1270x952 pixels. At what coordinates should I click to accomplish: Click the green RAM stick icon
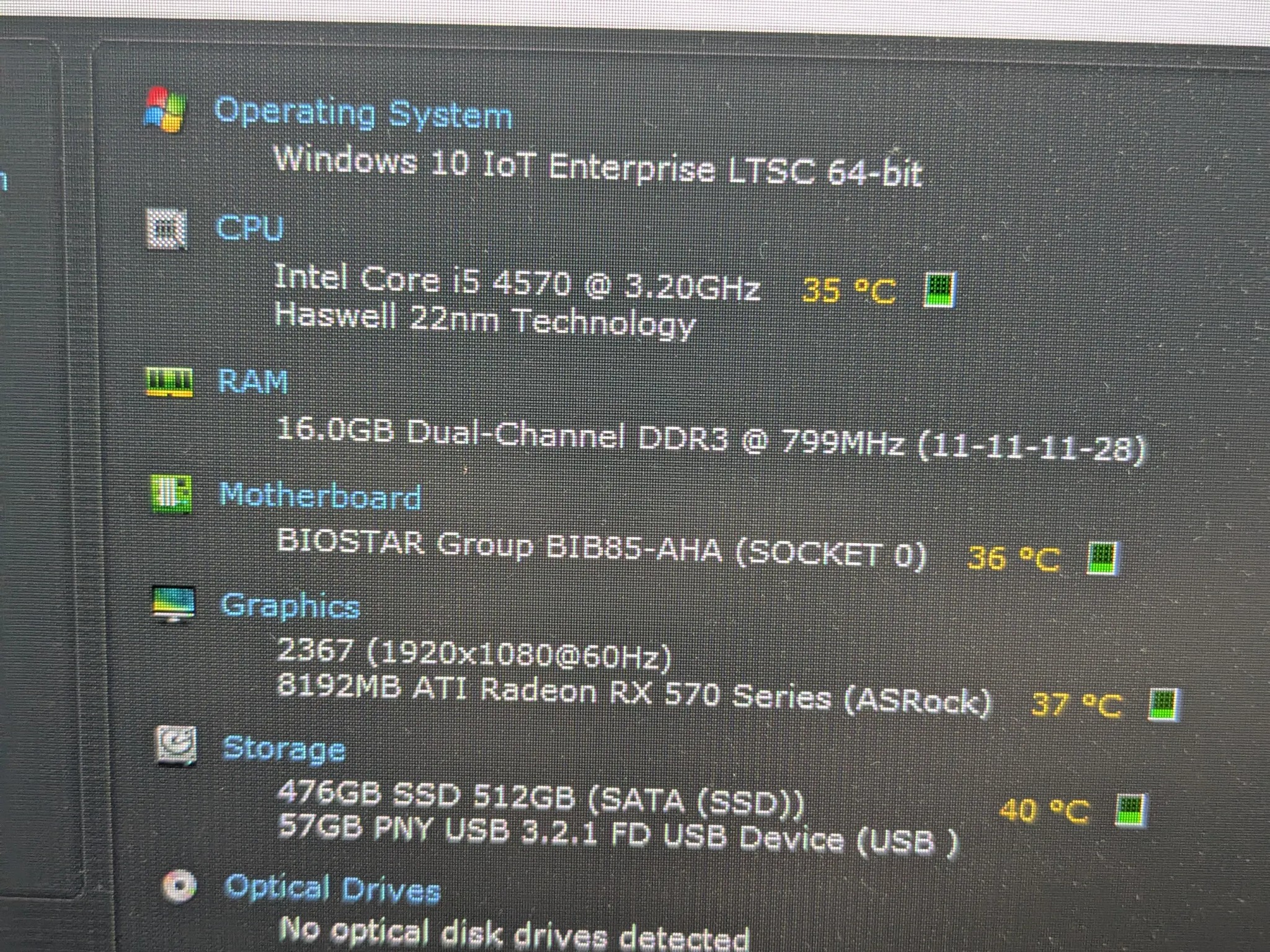[169, 381]
